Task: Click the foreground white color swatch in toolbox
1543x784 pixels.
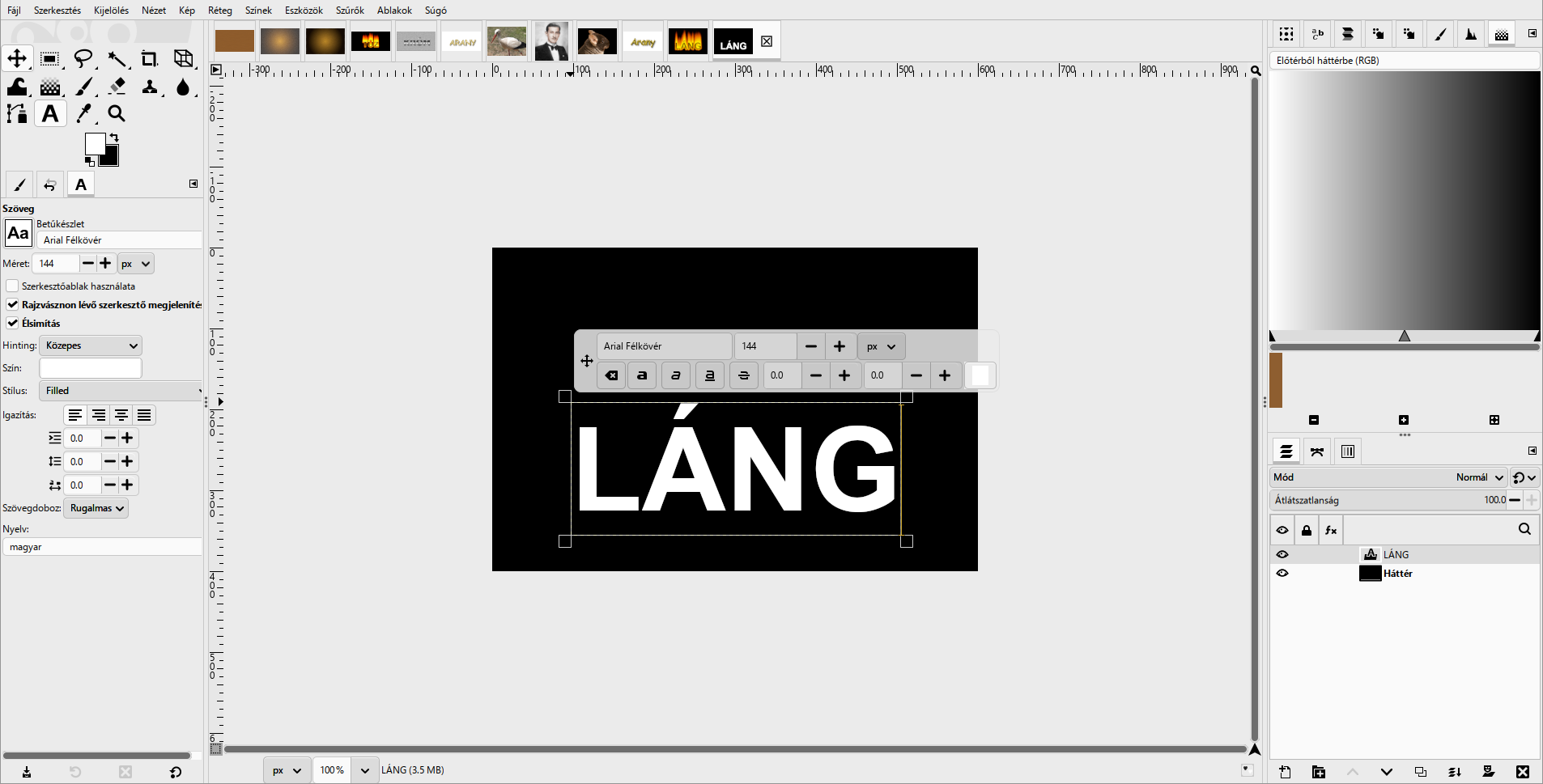Action: (94, 143)
